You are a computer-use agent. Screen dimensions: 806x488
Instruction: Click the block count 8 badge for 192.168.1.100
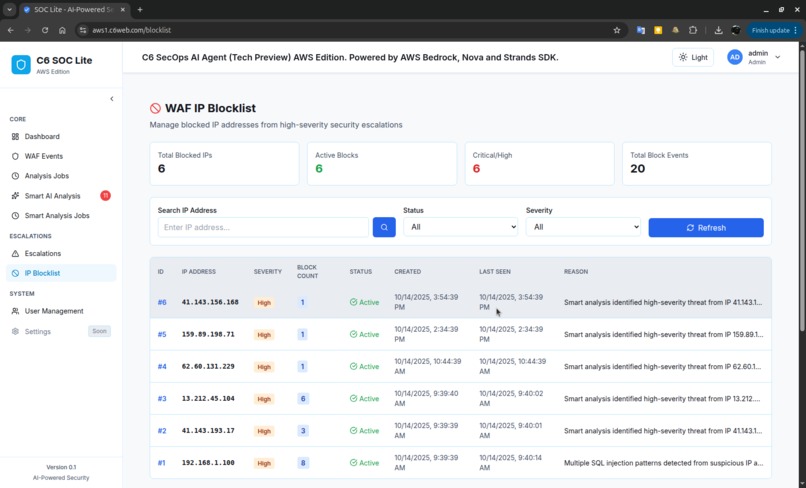click(x=303, y=463)
